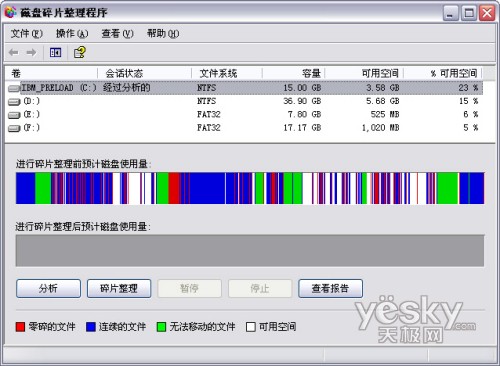Screen dimensions: 500x366
Task: Open the 帮助(H) menu
Action: coord(163,33)
